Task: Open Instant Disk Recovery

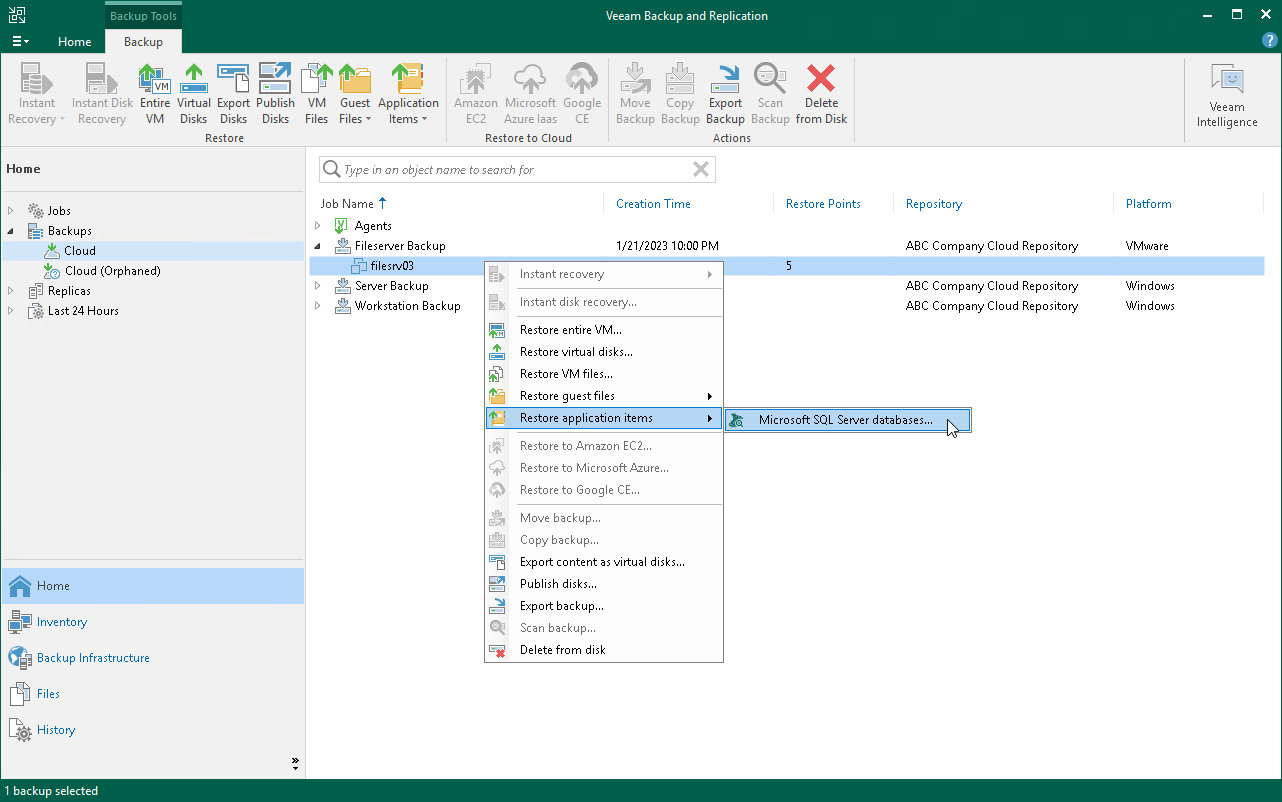Action: tap(101, 92)
